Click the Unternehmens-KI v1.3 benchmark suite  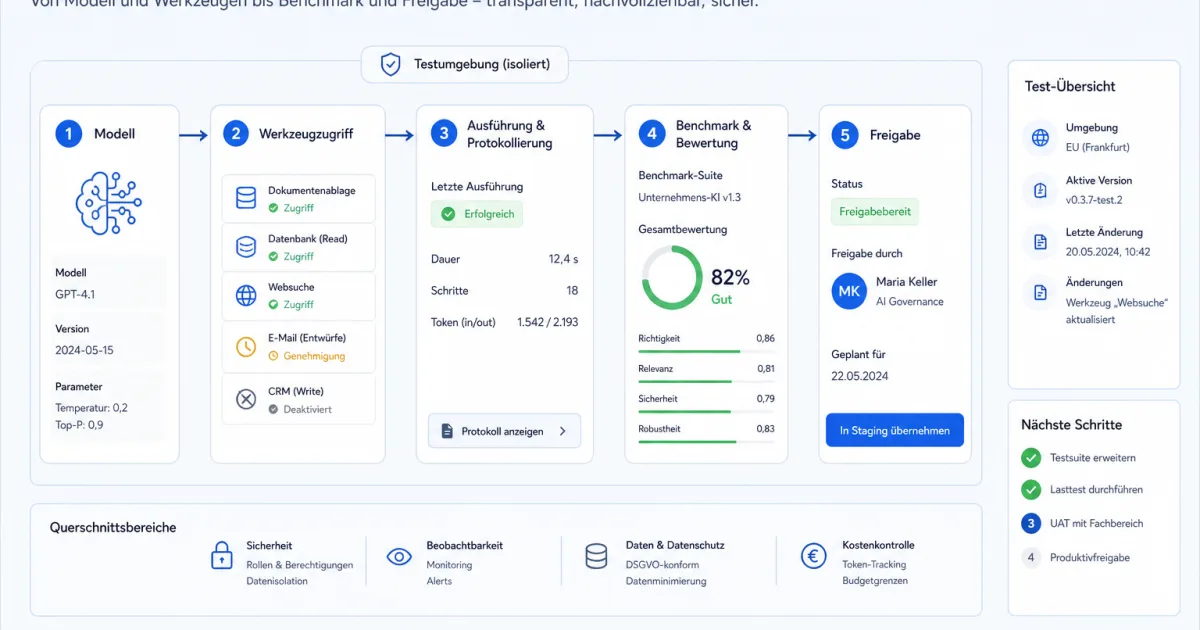pyautogui.click(x=689, y=198)
